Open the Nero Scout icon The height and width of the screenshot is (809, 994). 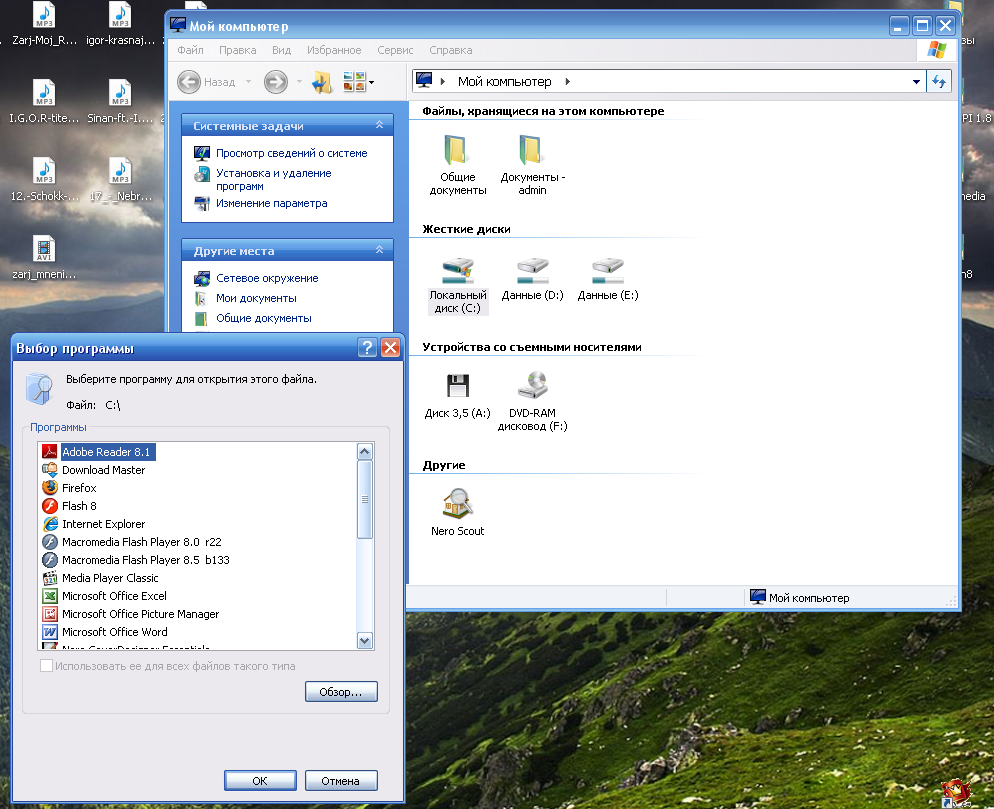tap(457, 503)
